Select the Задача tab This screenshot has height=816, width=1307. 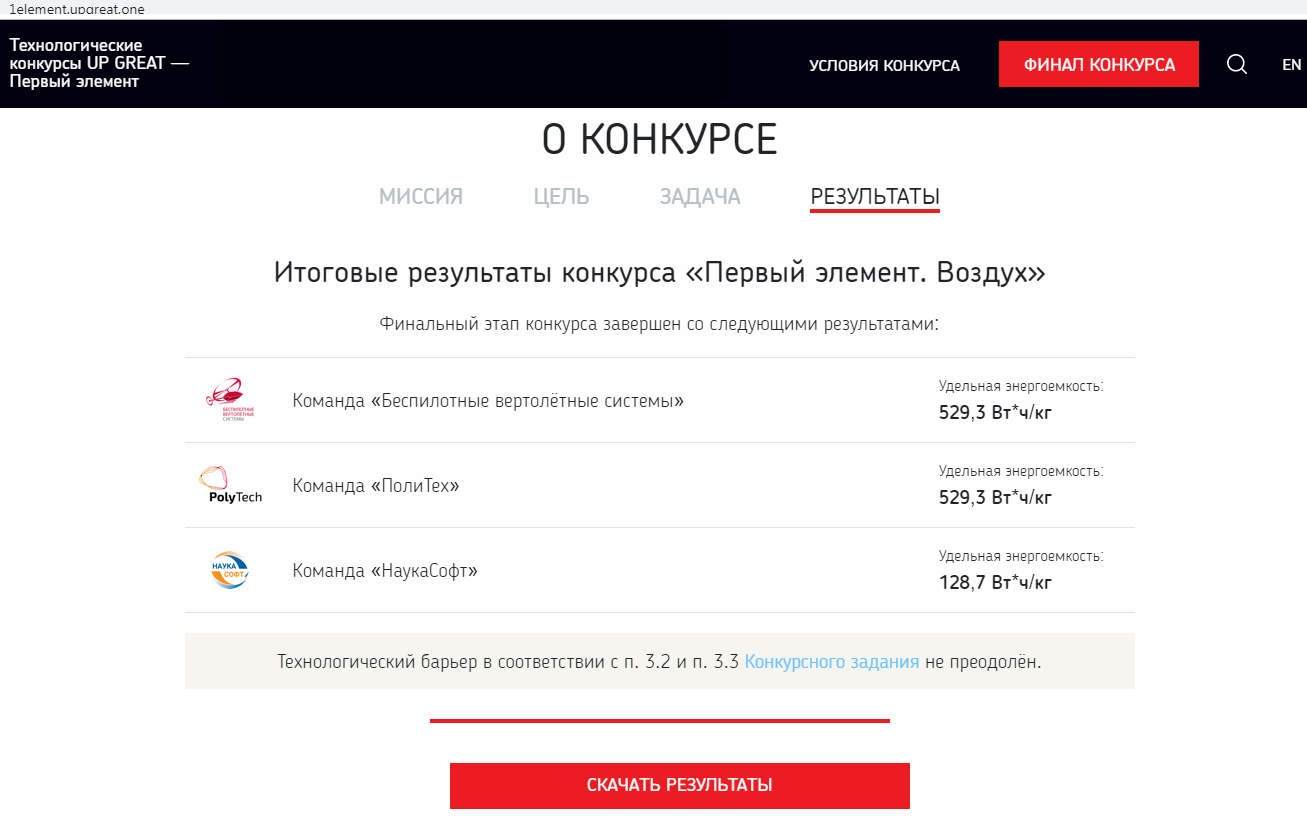point(700,197)
